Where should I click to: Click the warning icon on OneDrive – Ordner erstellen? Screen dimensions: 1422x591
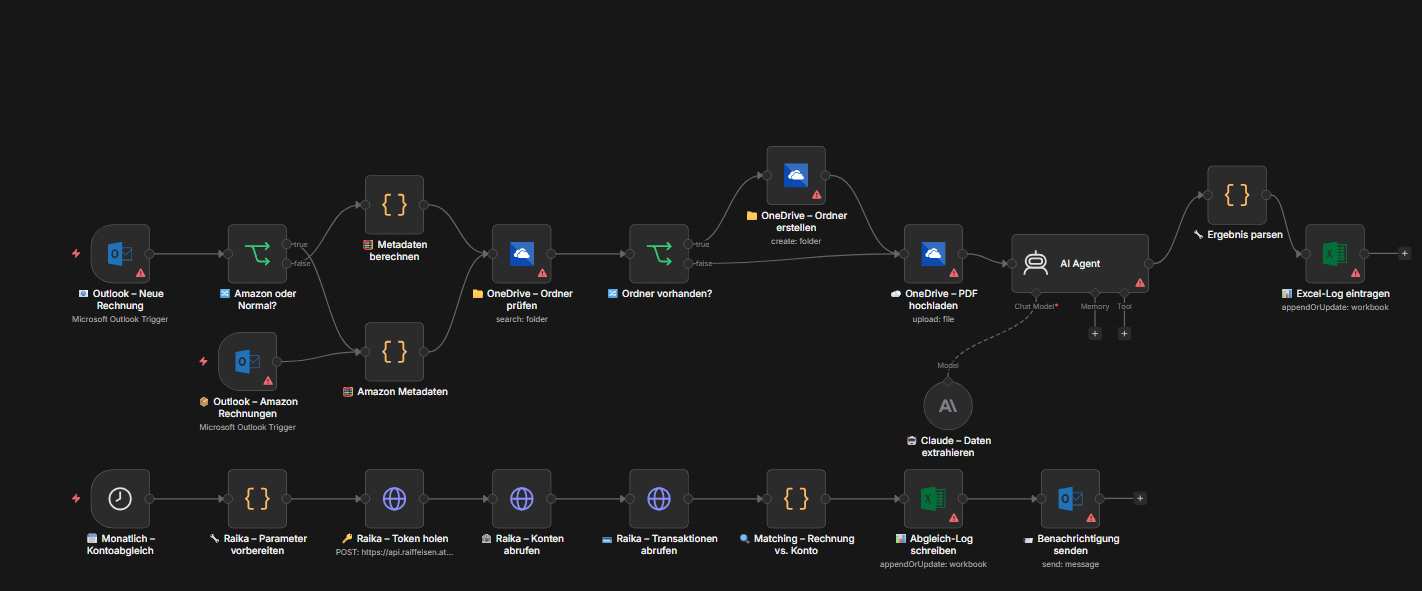pos(816,194)
